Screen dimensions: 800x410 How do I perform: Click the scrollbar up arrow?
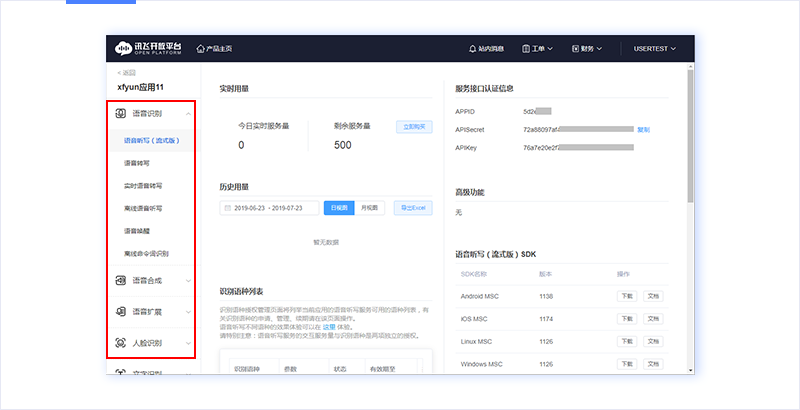(691, 66)
